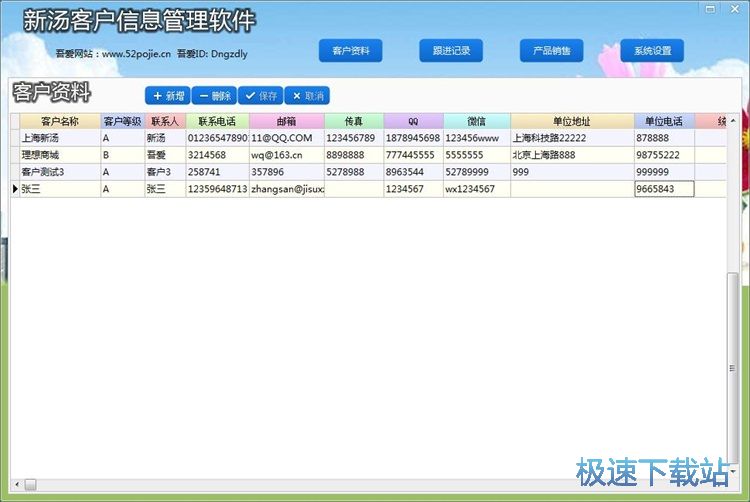Screen dimensions: 750x502
Task: Switch to the 跟进记录 tab
Action: tap(451, 51)
